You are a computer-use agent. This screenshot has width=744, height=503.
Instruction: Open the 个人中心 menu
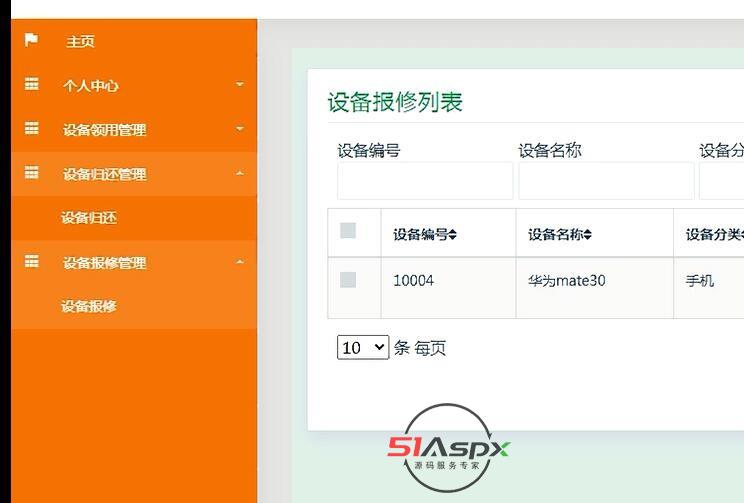(134, 85)
